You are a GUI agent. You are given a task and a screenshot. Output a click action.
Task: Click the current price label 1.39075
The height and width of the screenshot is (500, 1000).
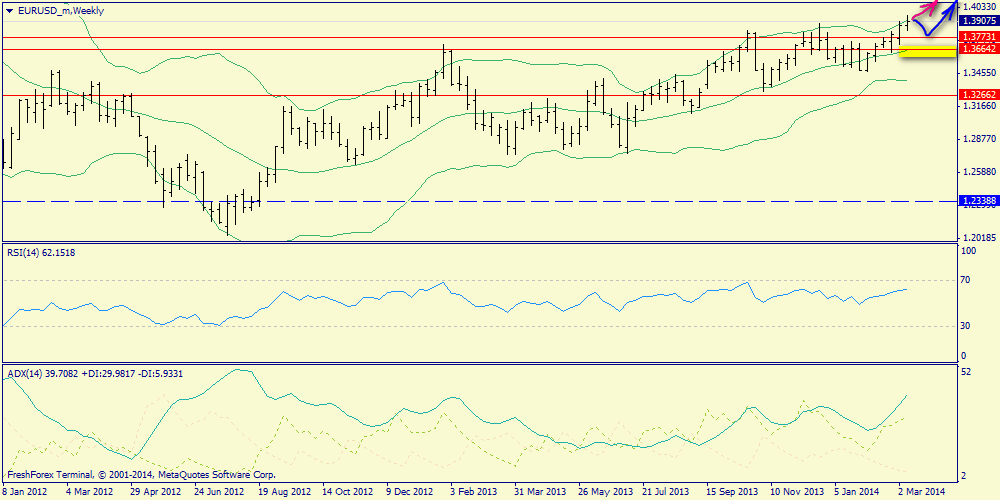(977, 21)
